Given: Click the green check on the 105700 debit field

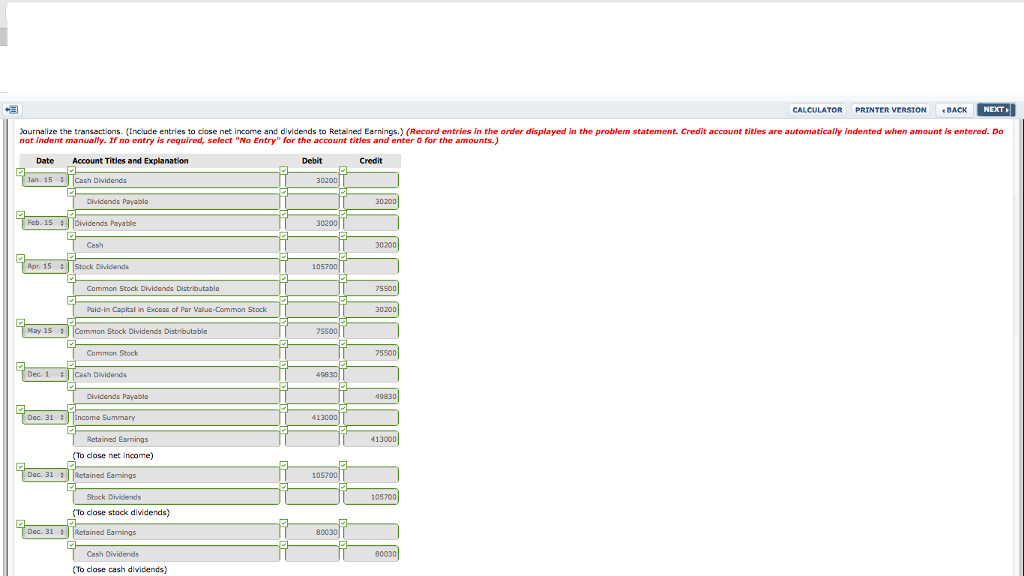Looking at the screenshot, I should pyautogui.click(x=282, y=255).
